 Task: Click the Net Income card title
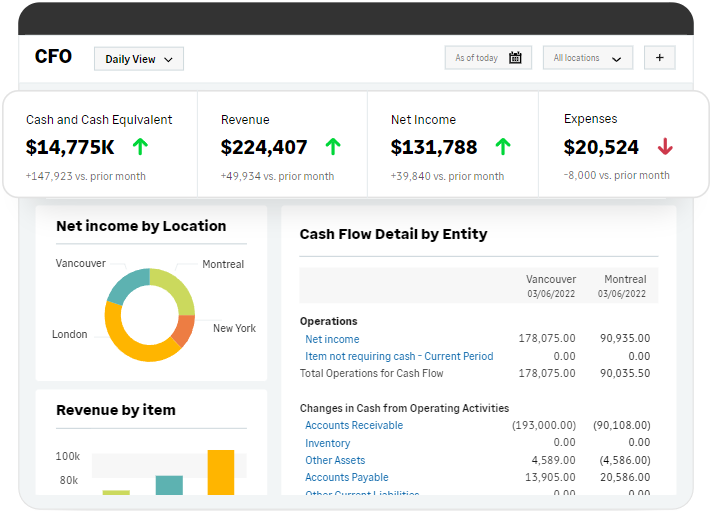[x=424, y=120]
